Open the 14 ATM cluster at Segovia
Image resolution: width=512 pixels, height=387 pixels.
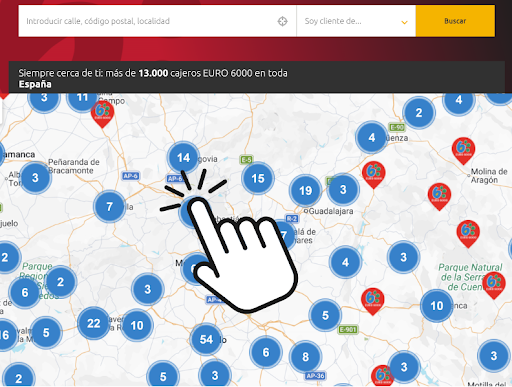click(183, 158)
